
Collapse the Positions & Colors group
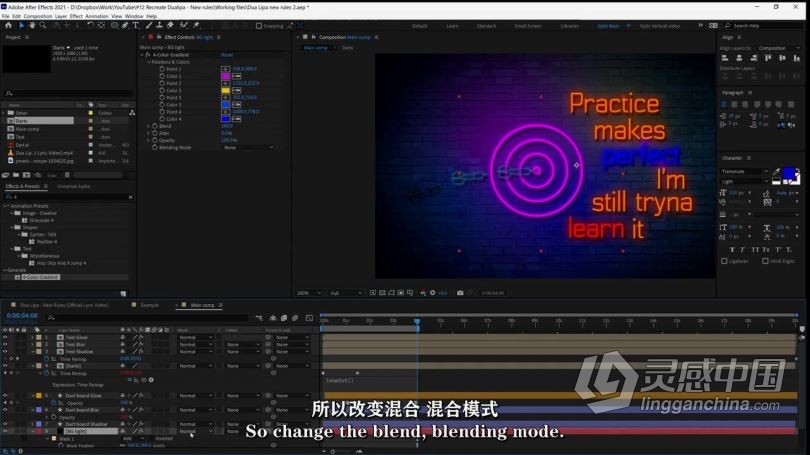[149, 62]
